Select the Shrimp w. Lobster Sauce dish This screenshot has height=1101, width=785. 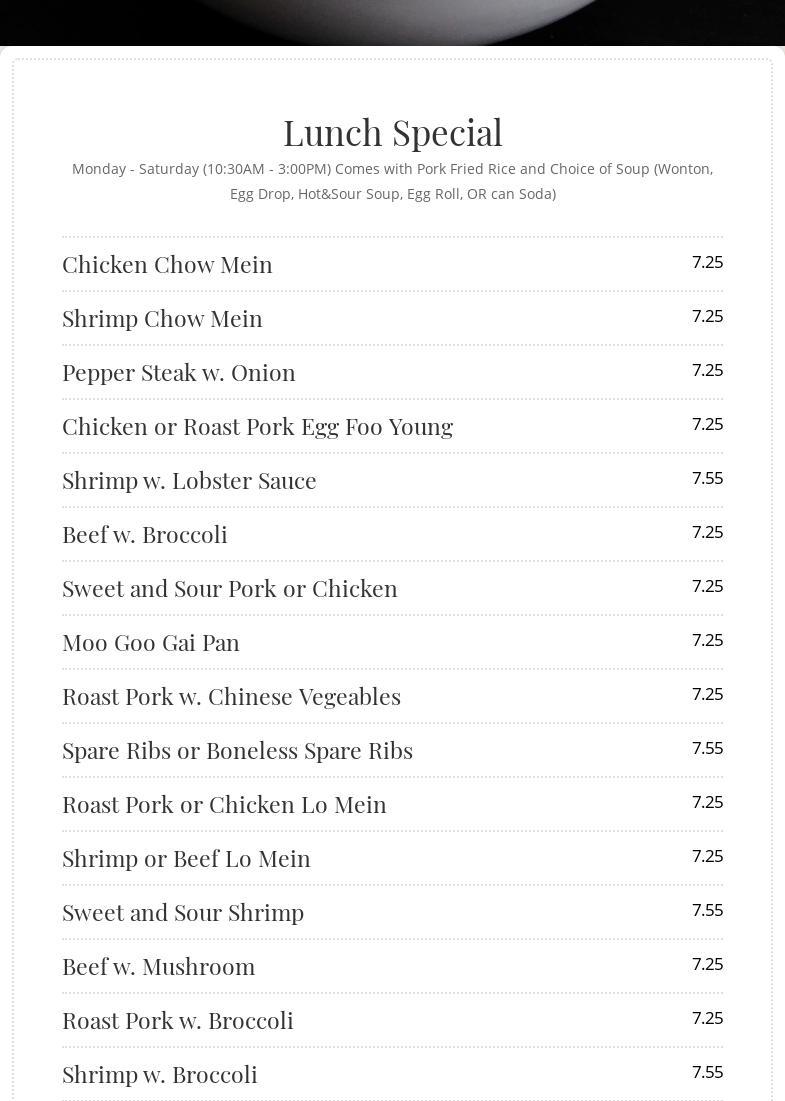coord(189,480)
